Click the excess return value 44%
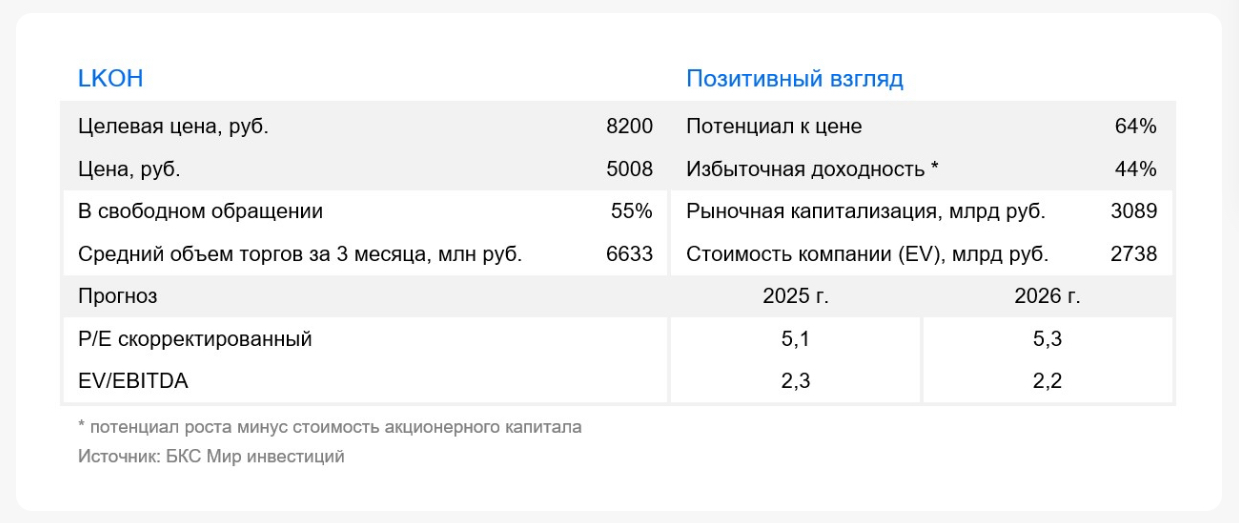Image resolution: width=1239 pixels, height=523 pixels. pos(1136,169)
